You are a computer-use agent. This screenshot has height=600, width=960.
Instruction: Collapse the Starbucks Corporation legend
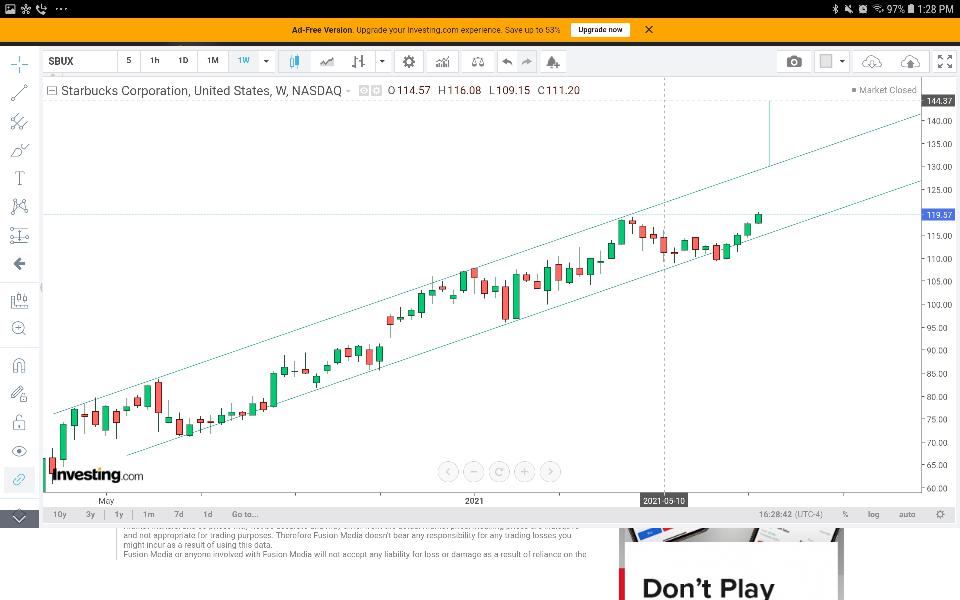52,90
